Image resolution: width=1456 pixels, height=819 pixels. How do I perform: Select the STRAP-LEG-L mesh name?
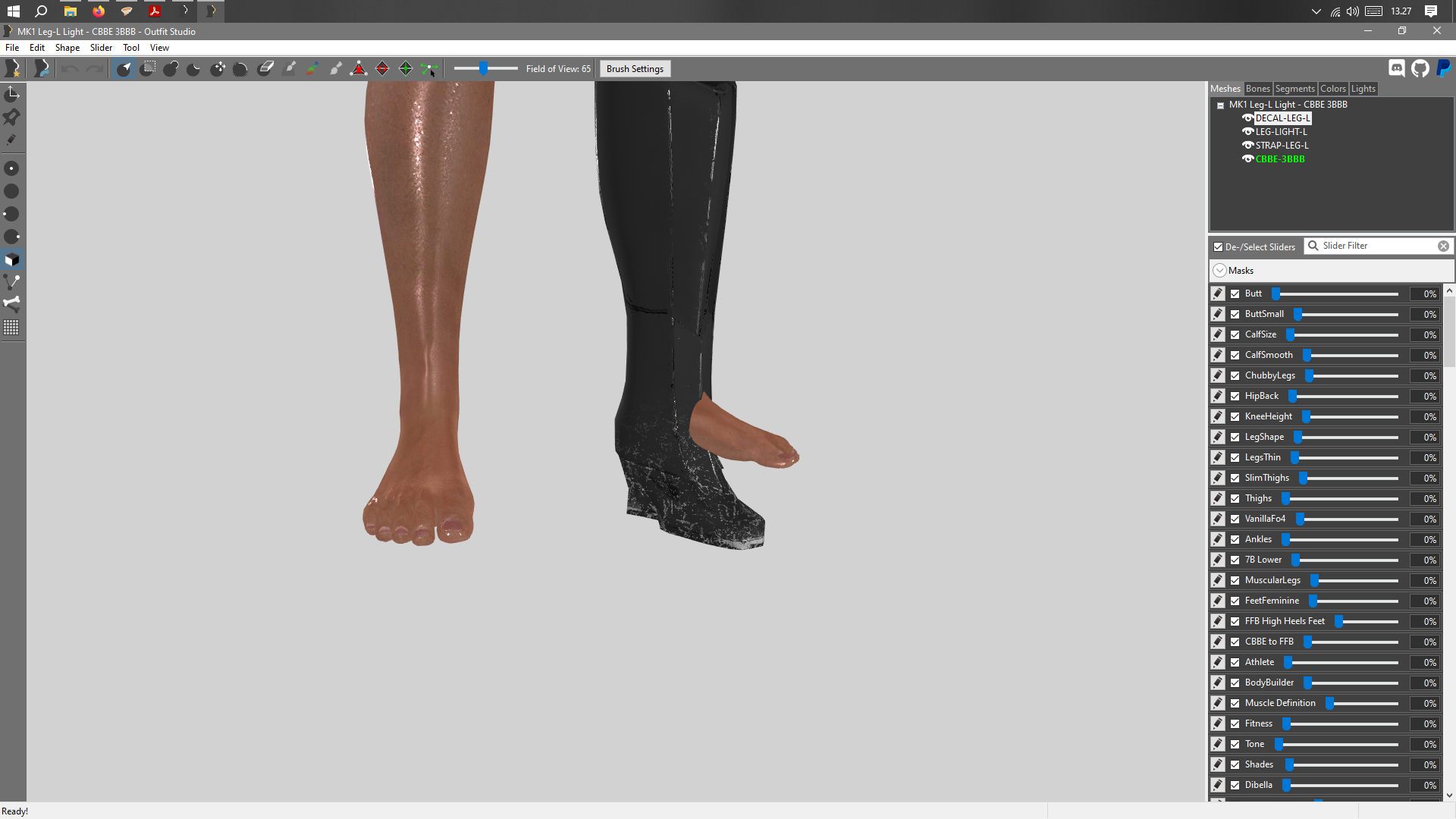pos(1282,146)
